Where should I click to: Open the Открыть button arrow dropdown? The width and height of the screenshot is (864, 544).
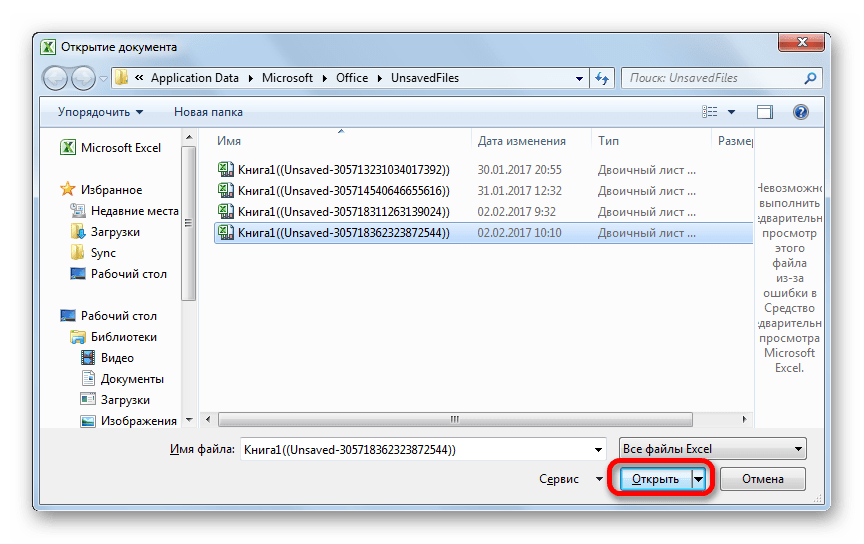[x=699, y=480]
